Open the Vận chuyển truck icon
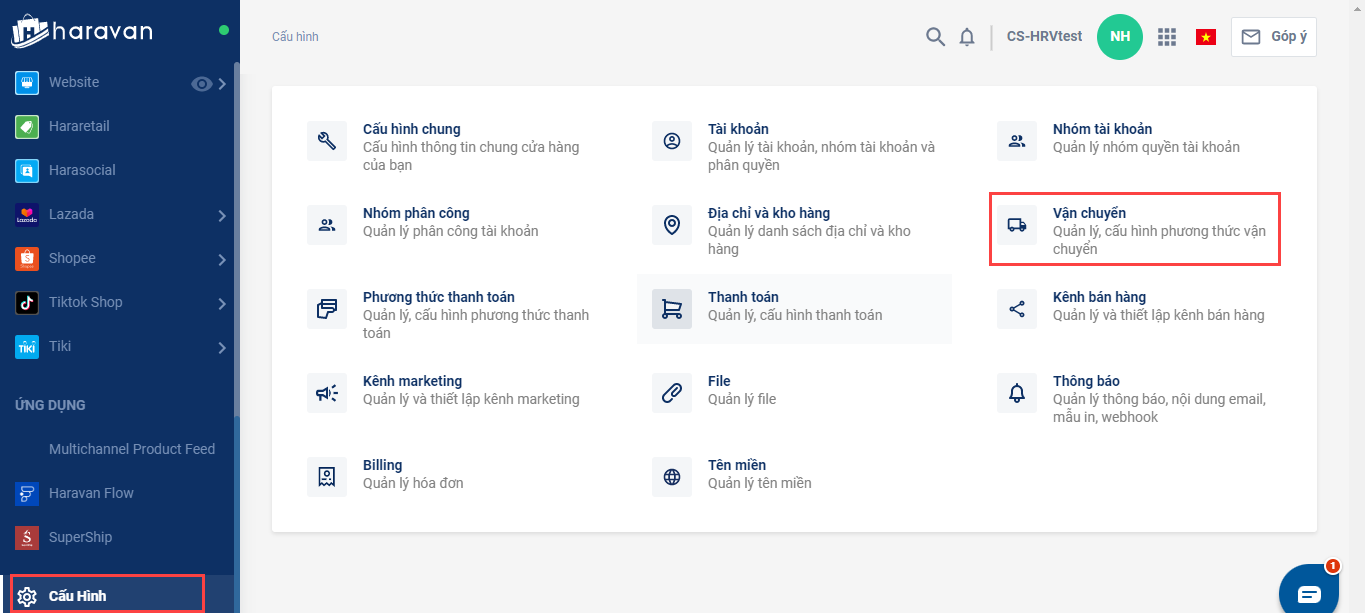Image resolution: width=1365 pixels, height=613 pixels. tap(1017, 225)
